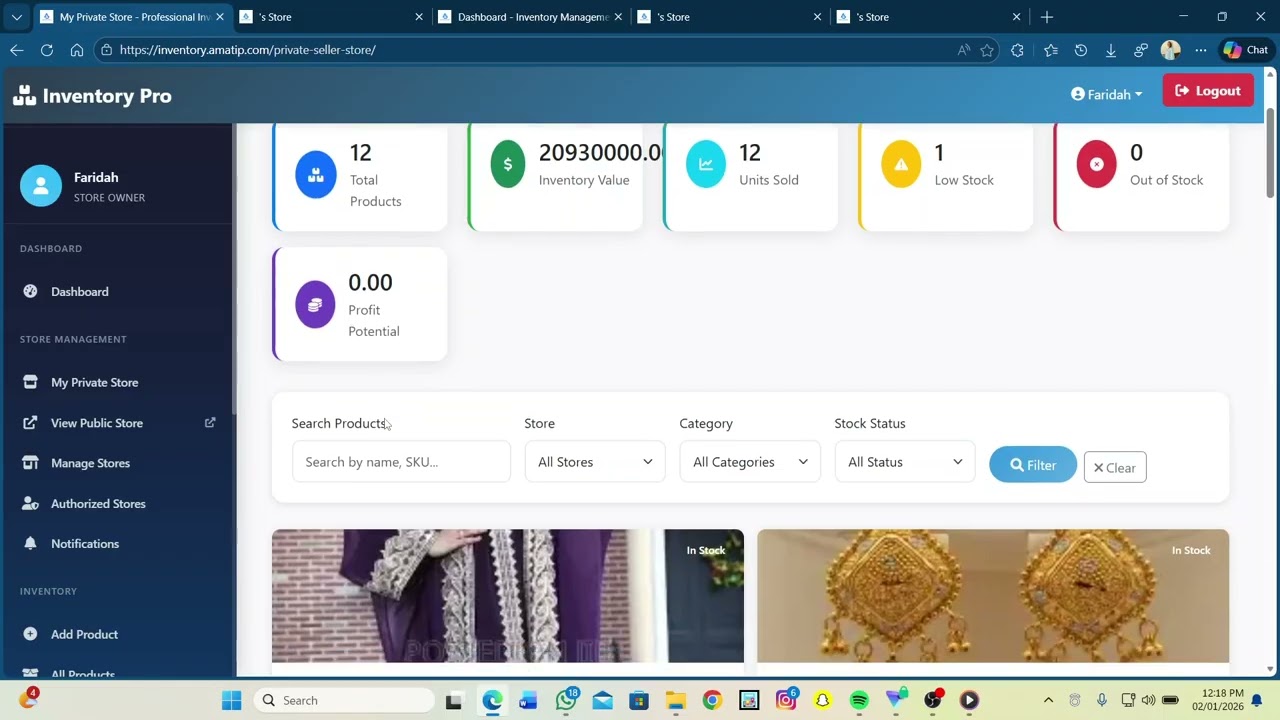
Task: Click the Notifications bell icon in sidebar
Action: point(30,544)
